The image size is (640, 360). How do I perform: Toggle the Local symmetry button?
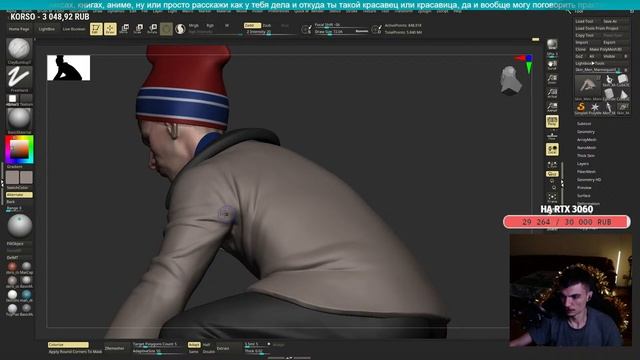tap(552, 149)
